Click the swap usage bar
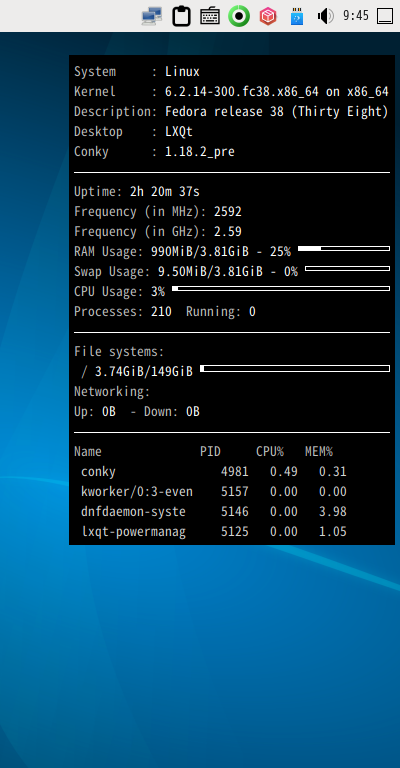 tap(347, 268)
